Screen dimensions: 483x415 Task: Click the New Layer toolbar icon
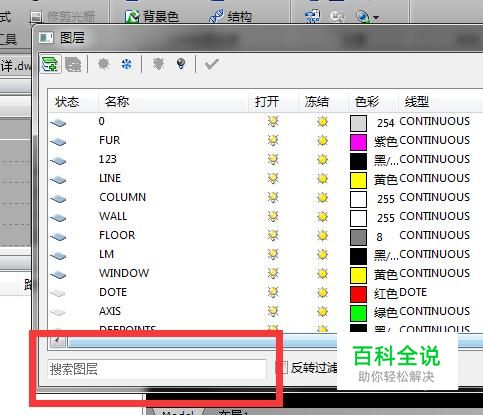(51, 64)
